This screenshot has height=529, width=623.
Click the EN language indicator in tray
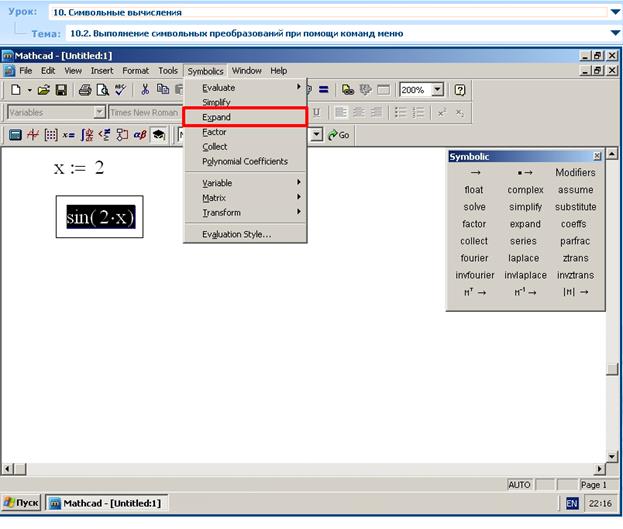pyautogui.click(x=572, y=504)
